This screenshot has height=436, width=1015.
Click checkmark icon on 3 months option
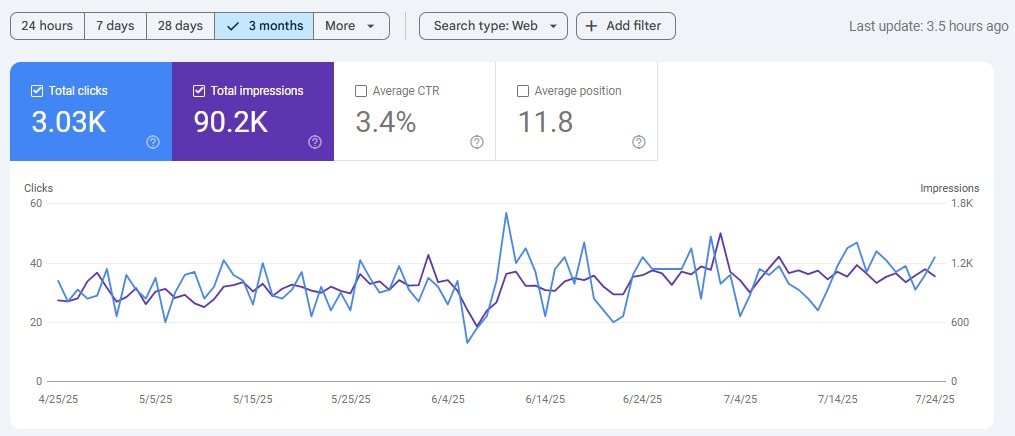233,26
